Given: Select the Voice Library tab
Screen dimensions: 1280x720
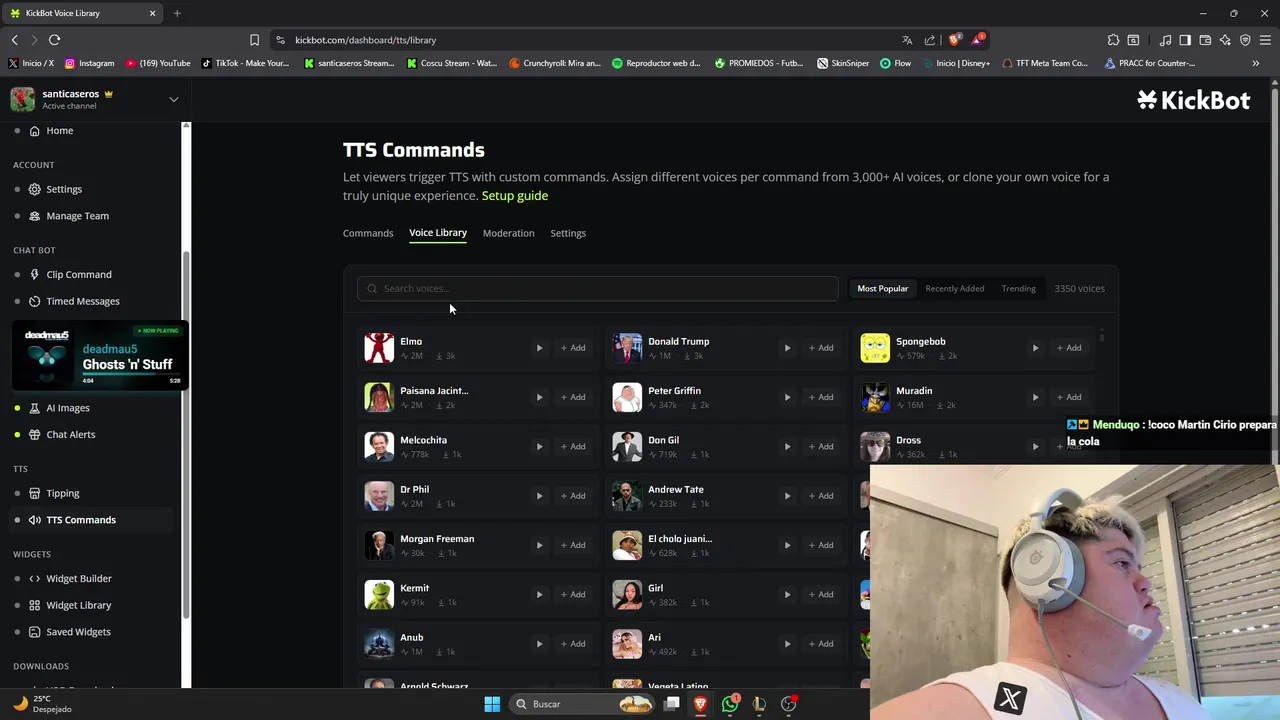Looking at the screenshot, I should tap(438, 233).
